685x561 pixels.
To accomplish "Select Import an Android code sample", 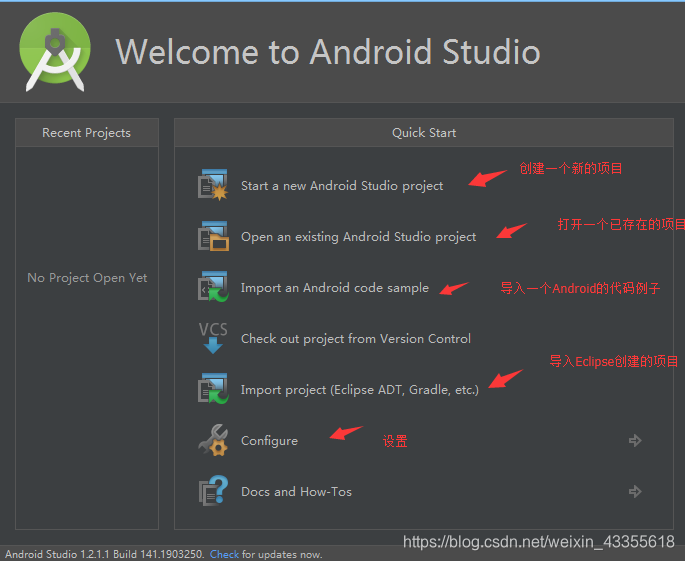I will pyautogui.click(x=335, y=288).
